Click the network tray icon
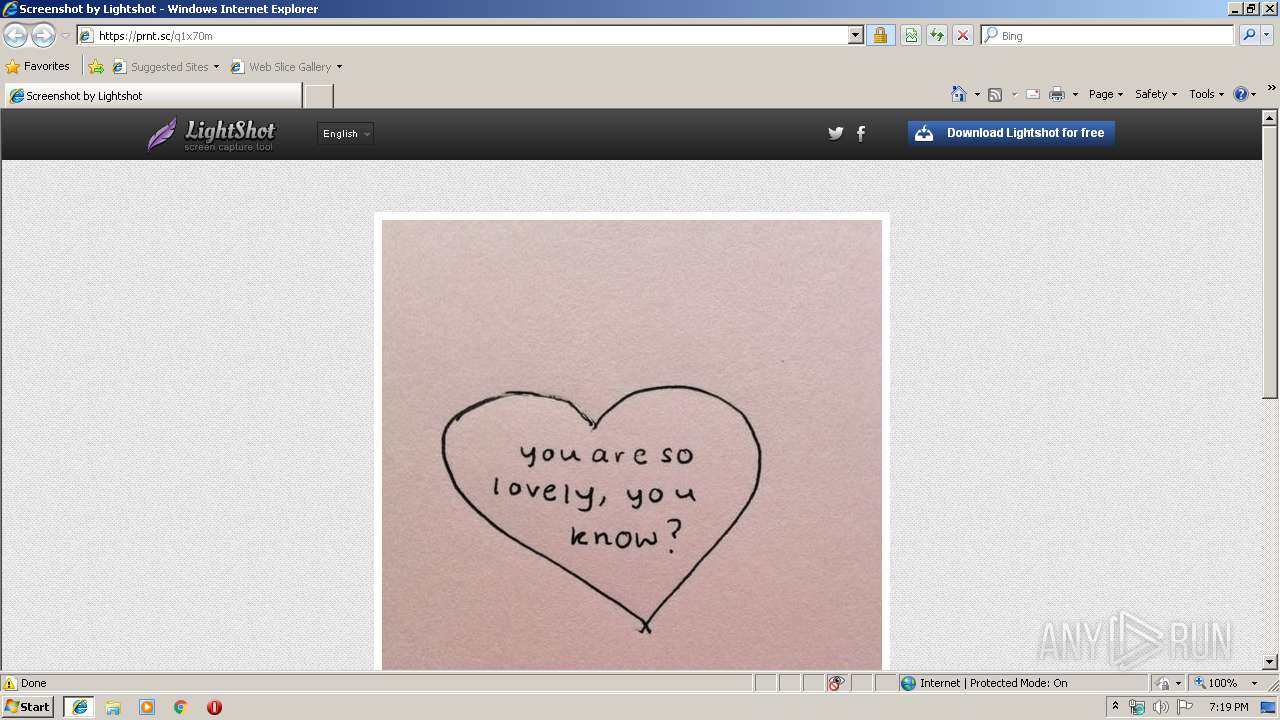This screenshot has width=1280, height=720. click(x=1137, y=707)
